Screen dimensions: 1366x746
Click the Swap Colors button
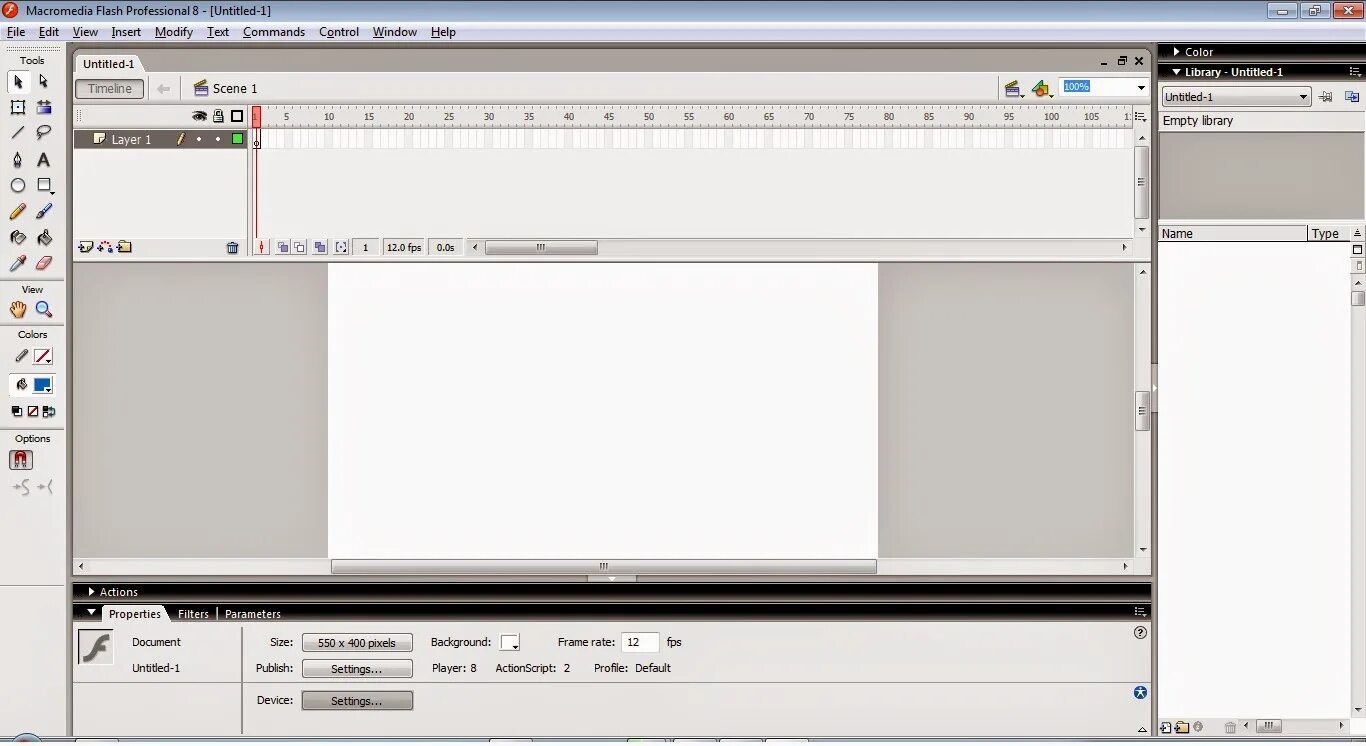48,411
